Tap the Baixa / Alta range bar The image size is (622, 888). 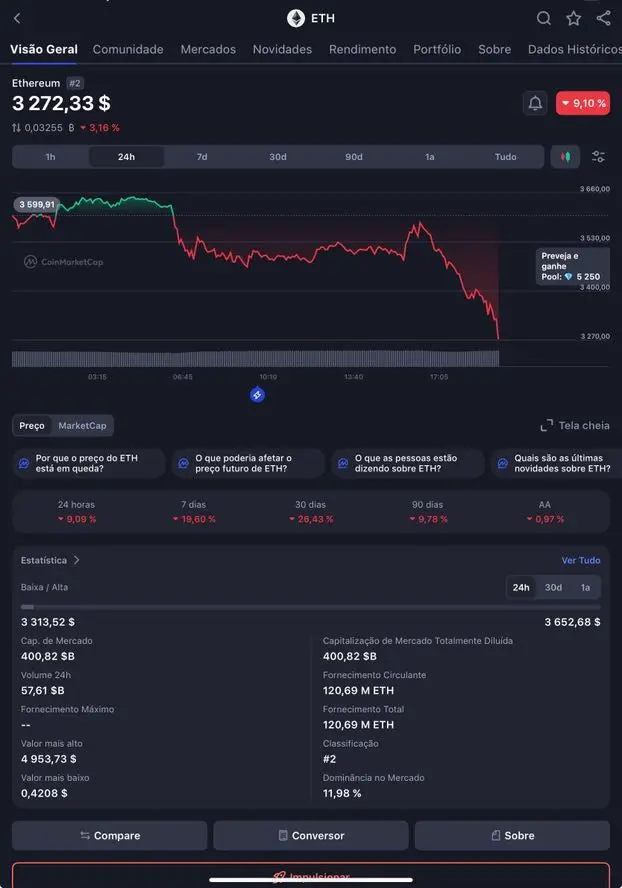pos(310,607)
